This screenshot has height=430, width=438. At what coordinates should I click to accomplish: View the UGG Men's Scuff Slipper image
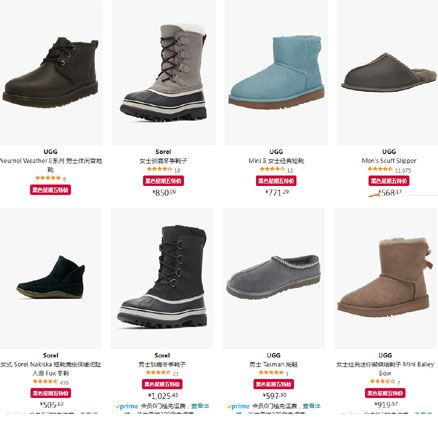point(389,72)
